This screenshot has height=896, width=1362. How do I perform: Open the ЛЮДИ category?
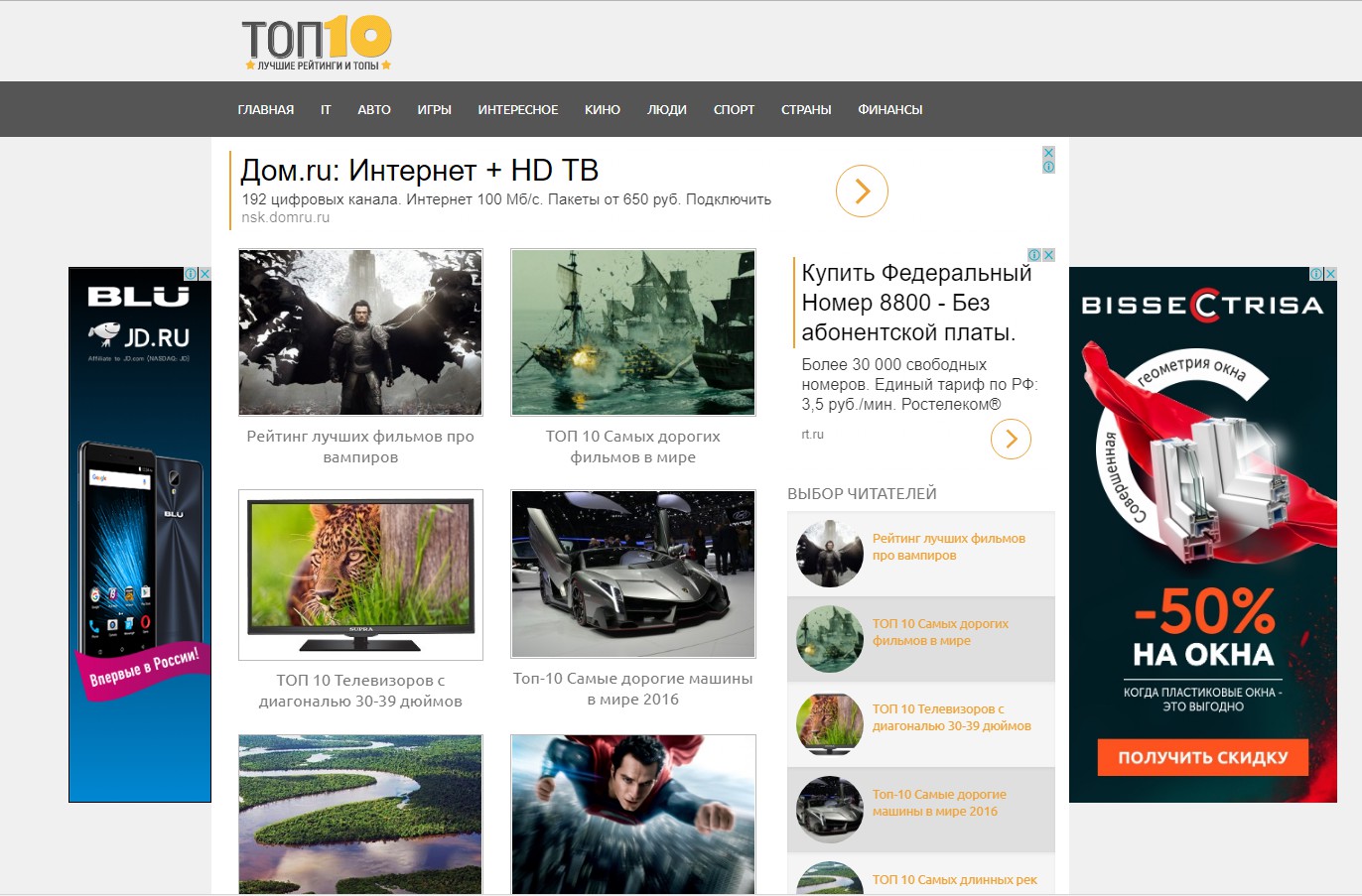667,110
